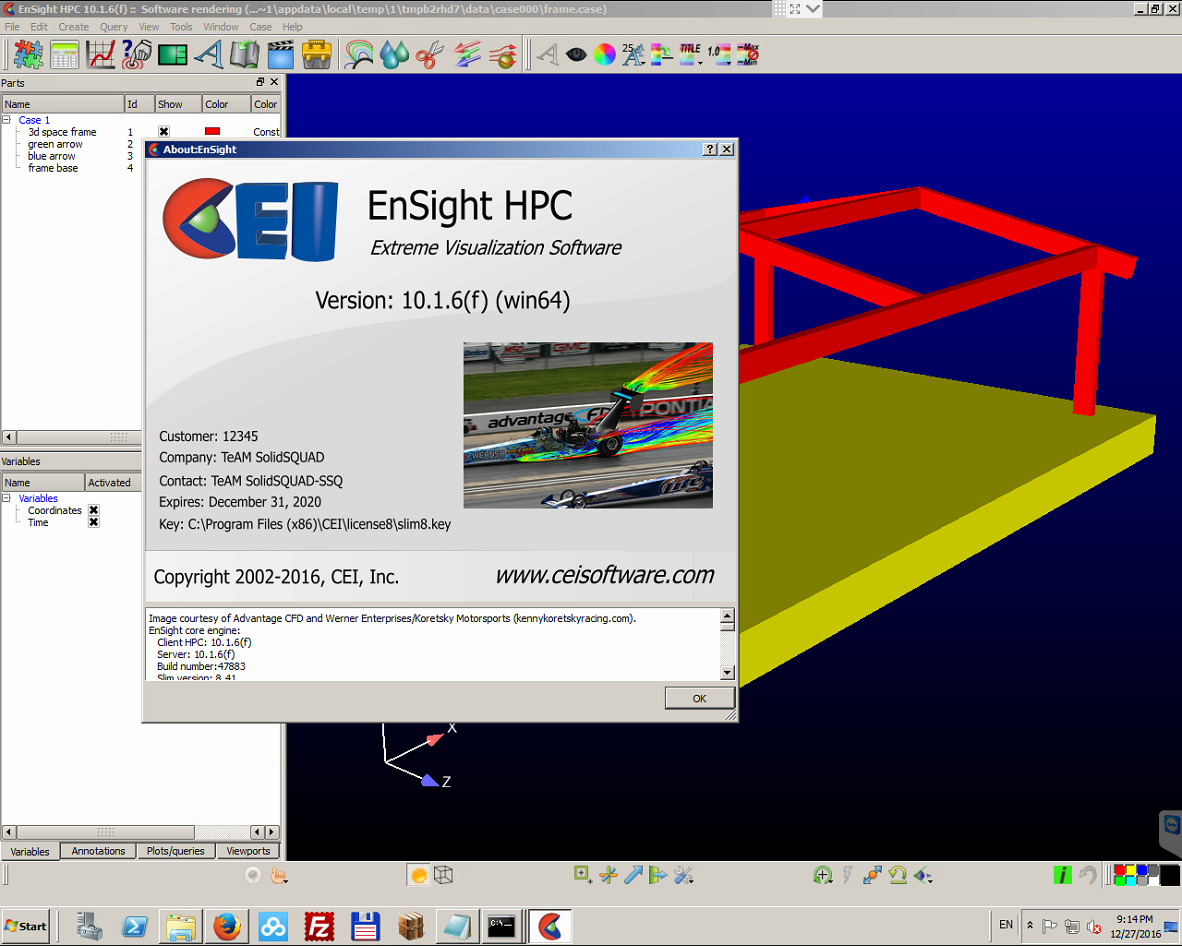1182x946 pixels.
Task: Open the green viewports layout icon
Action: coord(172,55)
